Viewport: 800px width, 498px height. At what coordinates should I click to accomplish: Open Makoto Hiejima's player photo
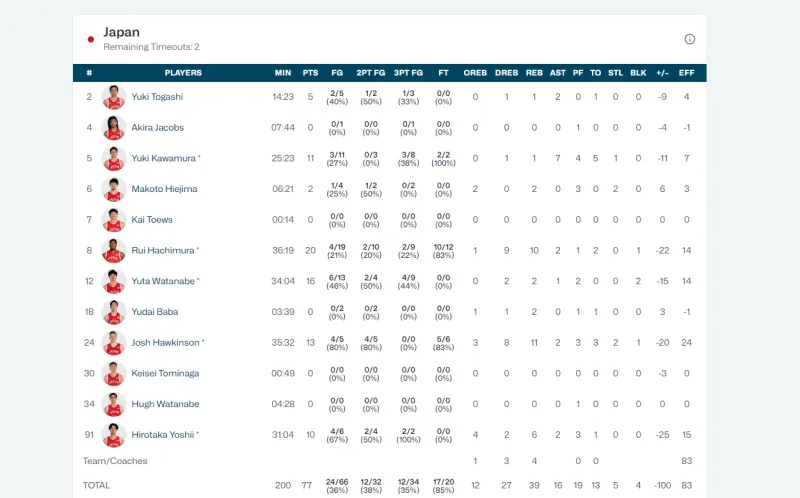click(x=114, y=189)
